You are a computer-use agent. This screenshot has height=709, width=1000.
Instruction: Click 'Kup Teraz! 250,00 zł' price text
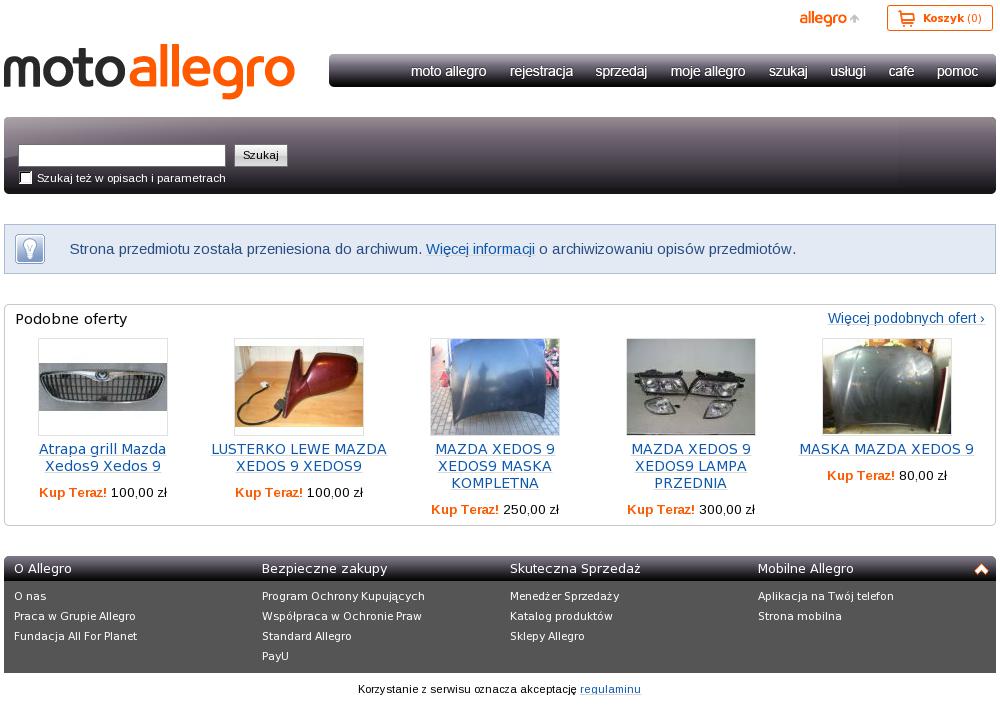(495, 509)
